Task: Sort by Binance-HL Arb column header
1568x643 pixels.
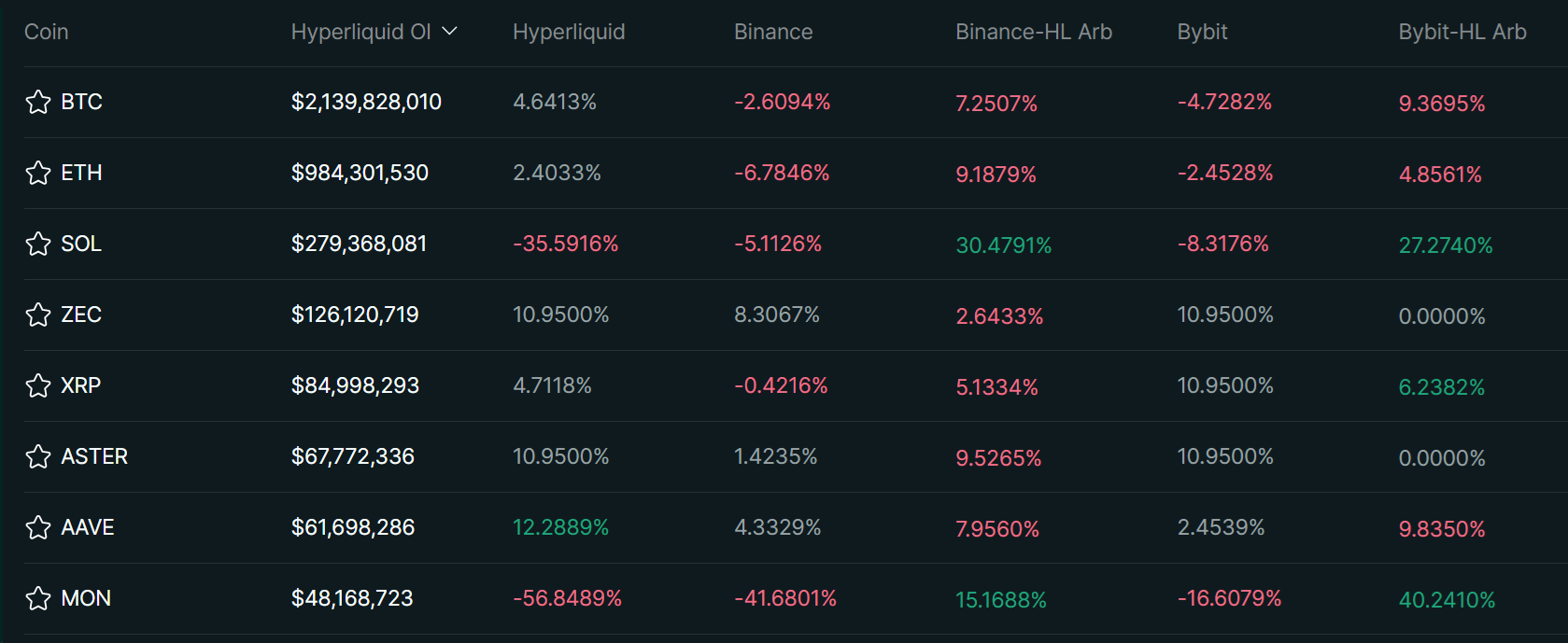Action: (1034, 32)
